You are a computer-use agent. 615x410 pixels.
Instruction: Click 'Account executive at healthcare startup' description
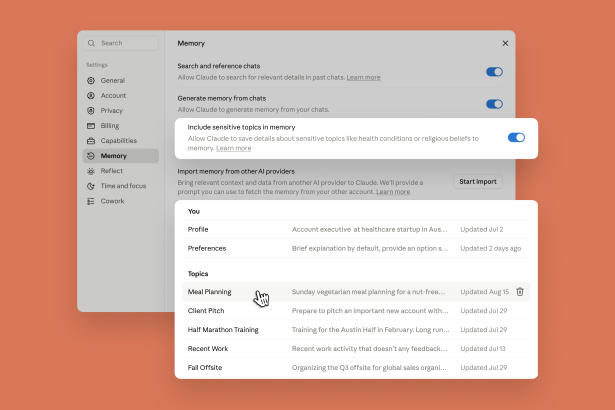click(369, 229)
